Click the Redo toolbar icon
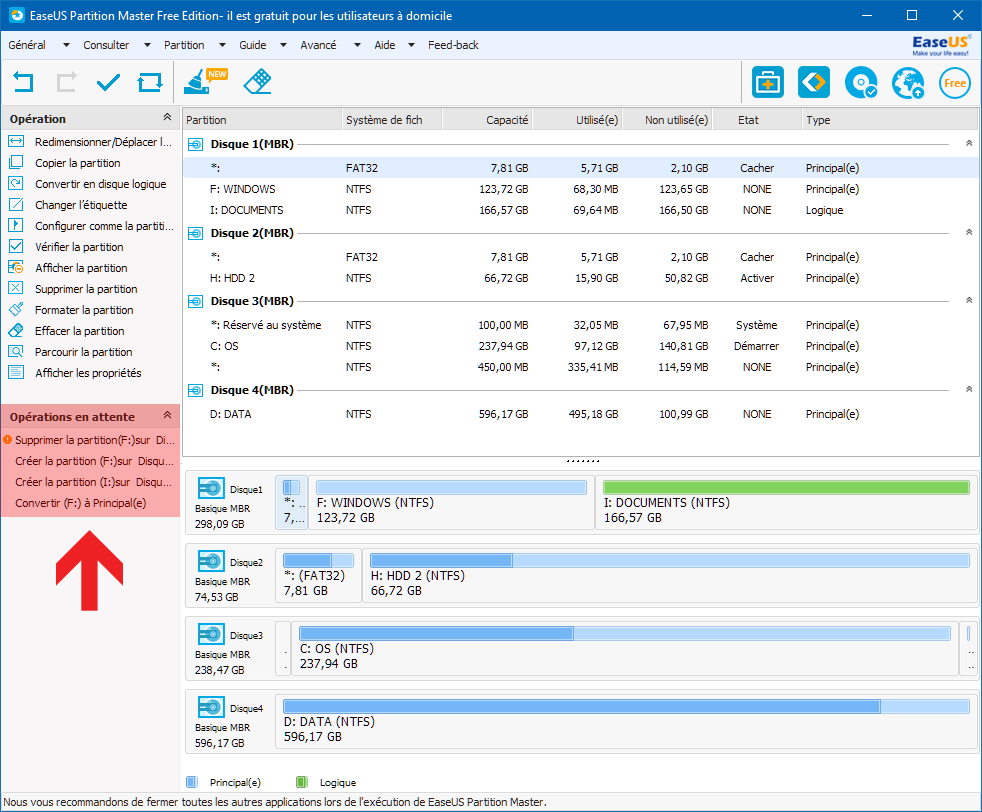982x812 pixels. [66, 82]
